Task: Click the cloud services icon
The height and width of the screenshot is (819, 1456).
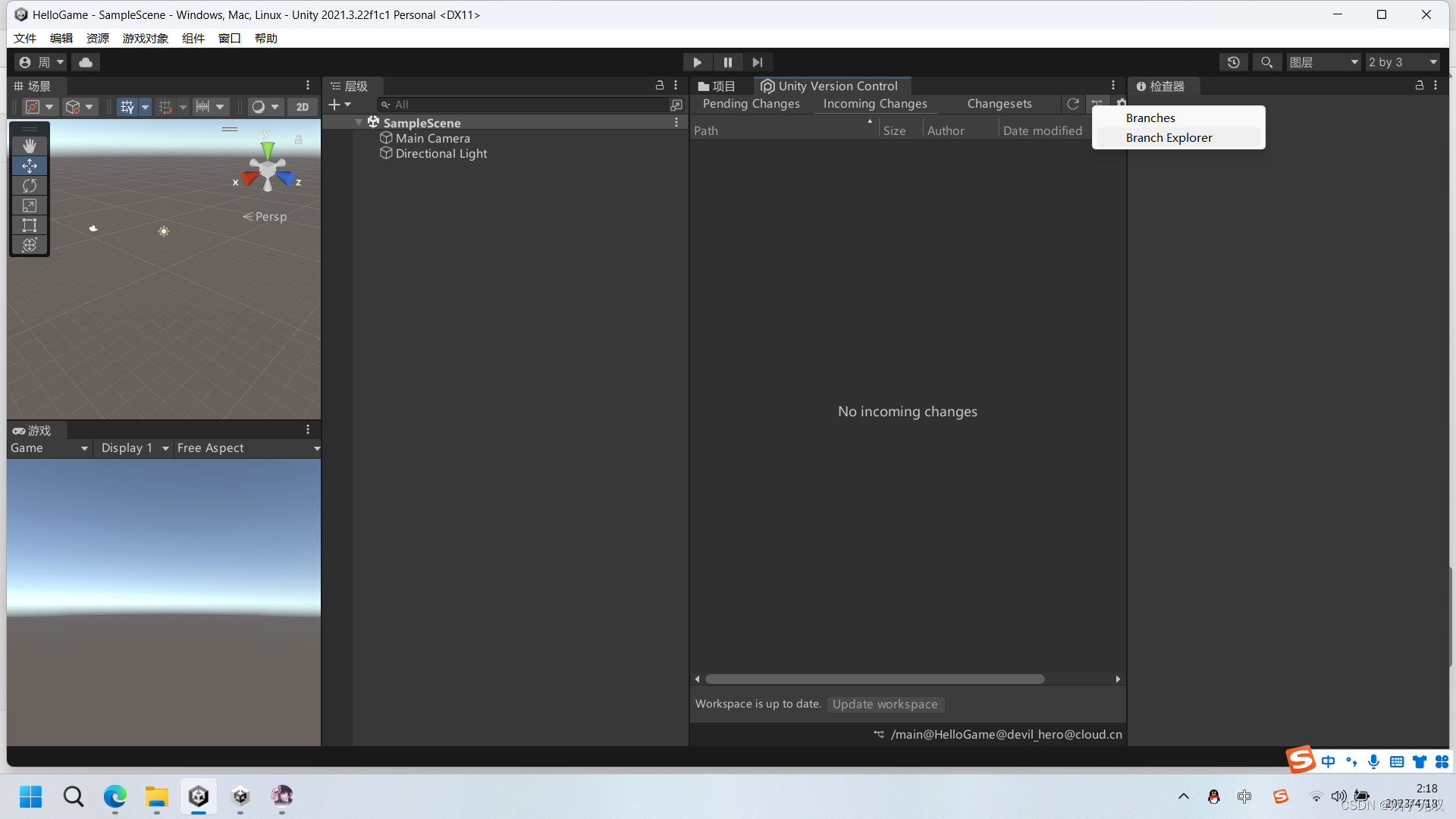Action: [86, 62]
